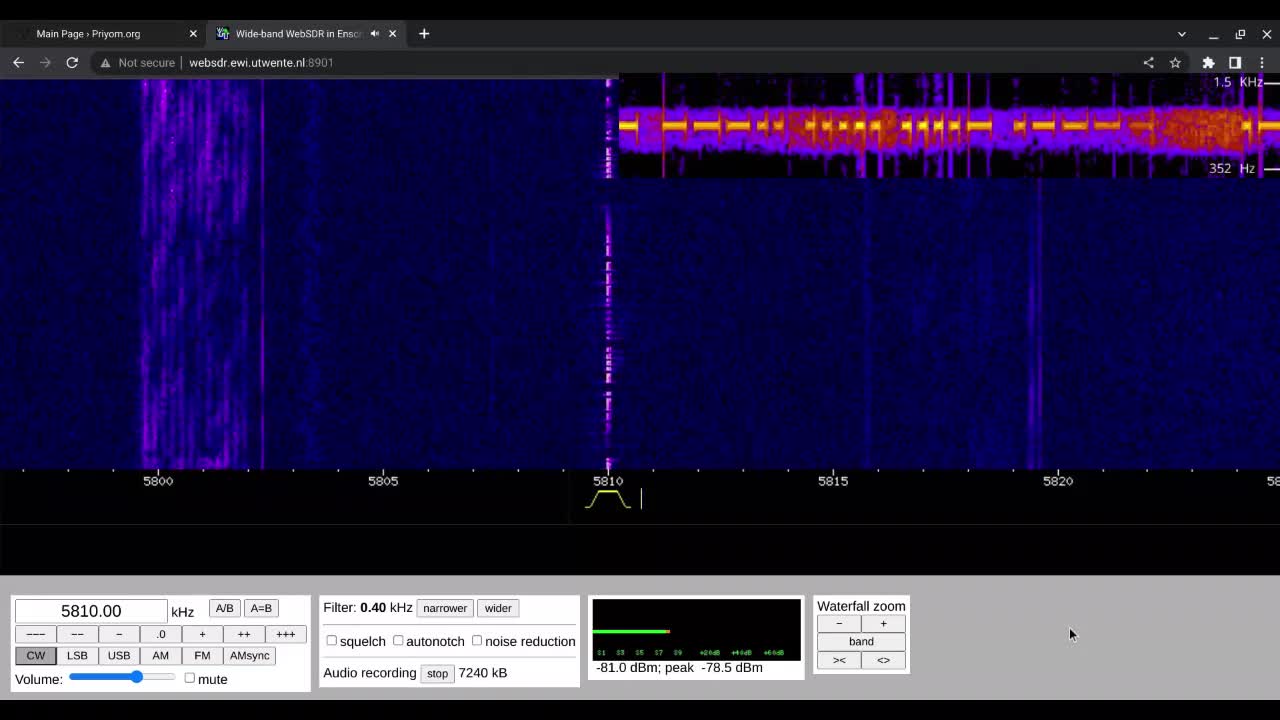Enable autonotch checkbox
The width and height of the screenshot is (1280, 720).
tap(398, 641)
